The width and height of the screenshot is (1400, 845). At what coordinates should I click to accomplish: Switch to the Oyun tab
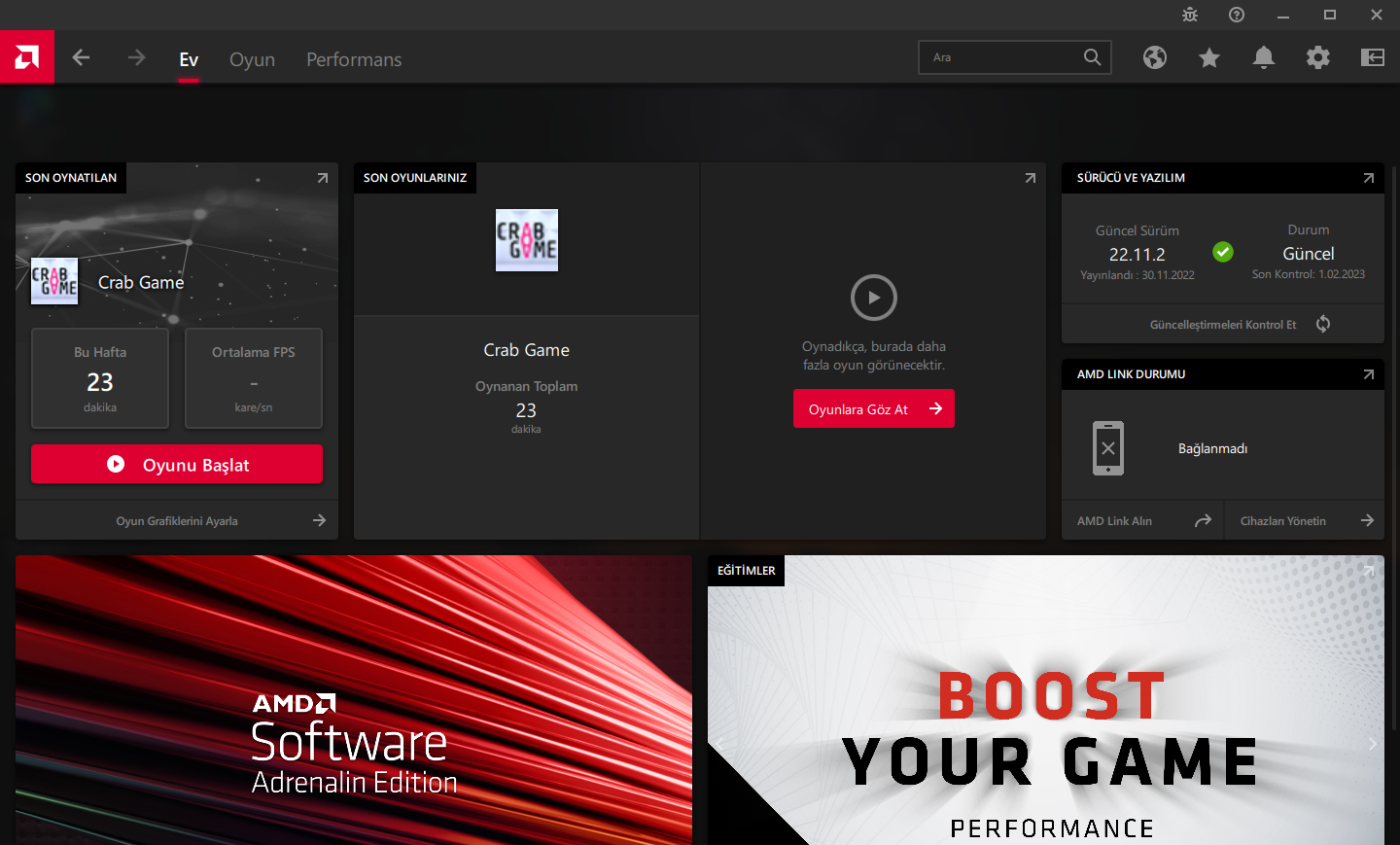pos(252,59)
